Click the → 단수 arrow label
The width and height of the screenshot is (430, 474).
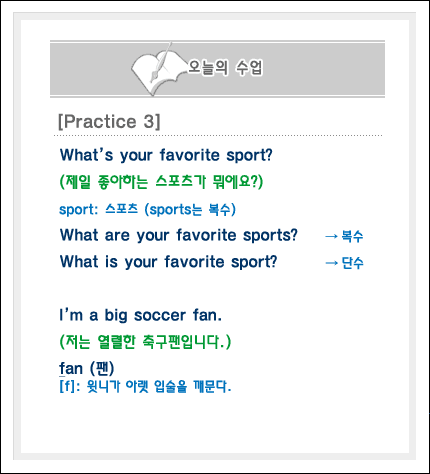tap(344, 263)
